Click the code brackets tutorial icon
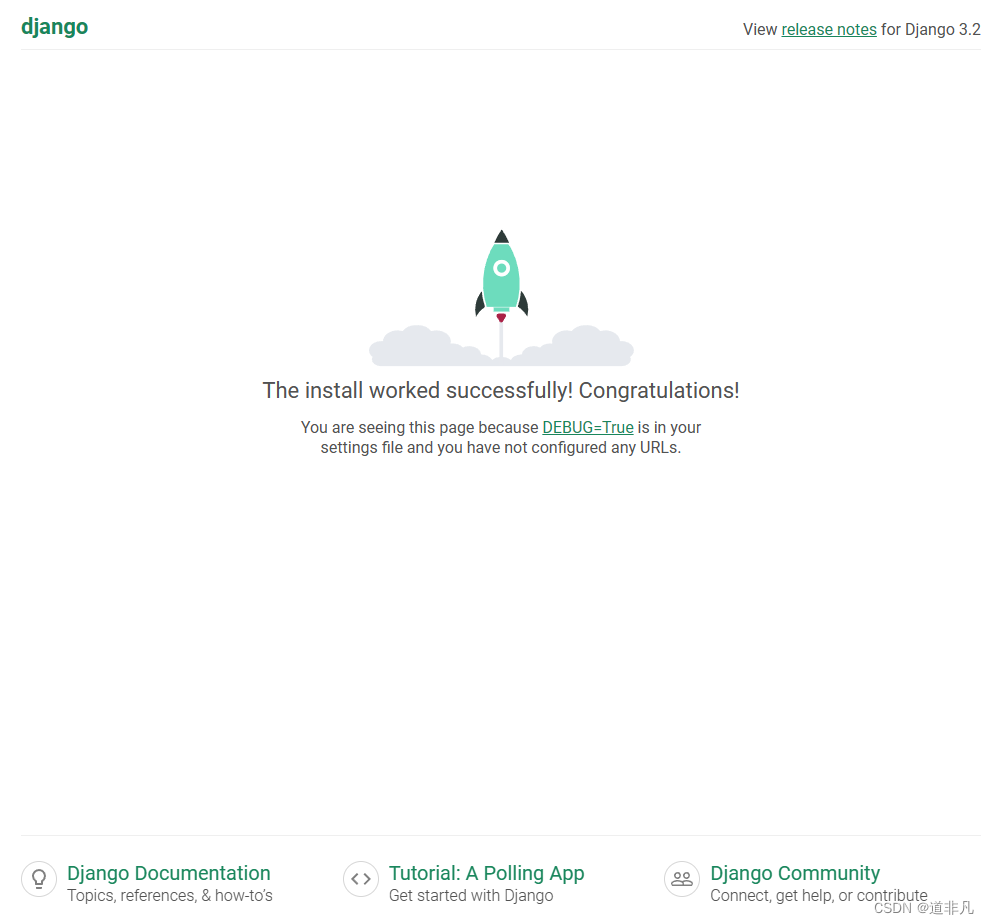Viewport: 989px width, 924px height. point(361,879)
